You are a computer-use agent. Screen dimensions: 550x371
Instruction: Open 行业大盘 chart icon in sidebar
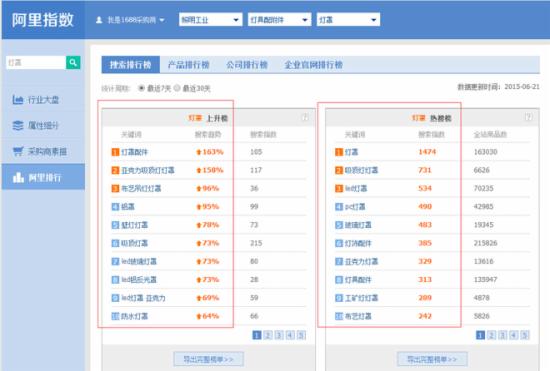tap(18, 100)
